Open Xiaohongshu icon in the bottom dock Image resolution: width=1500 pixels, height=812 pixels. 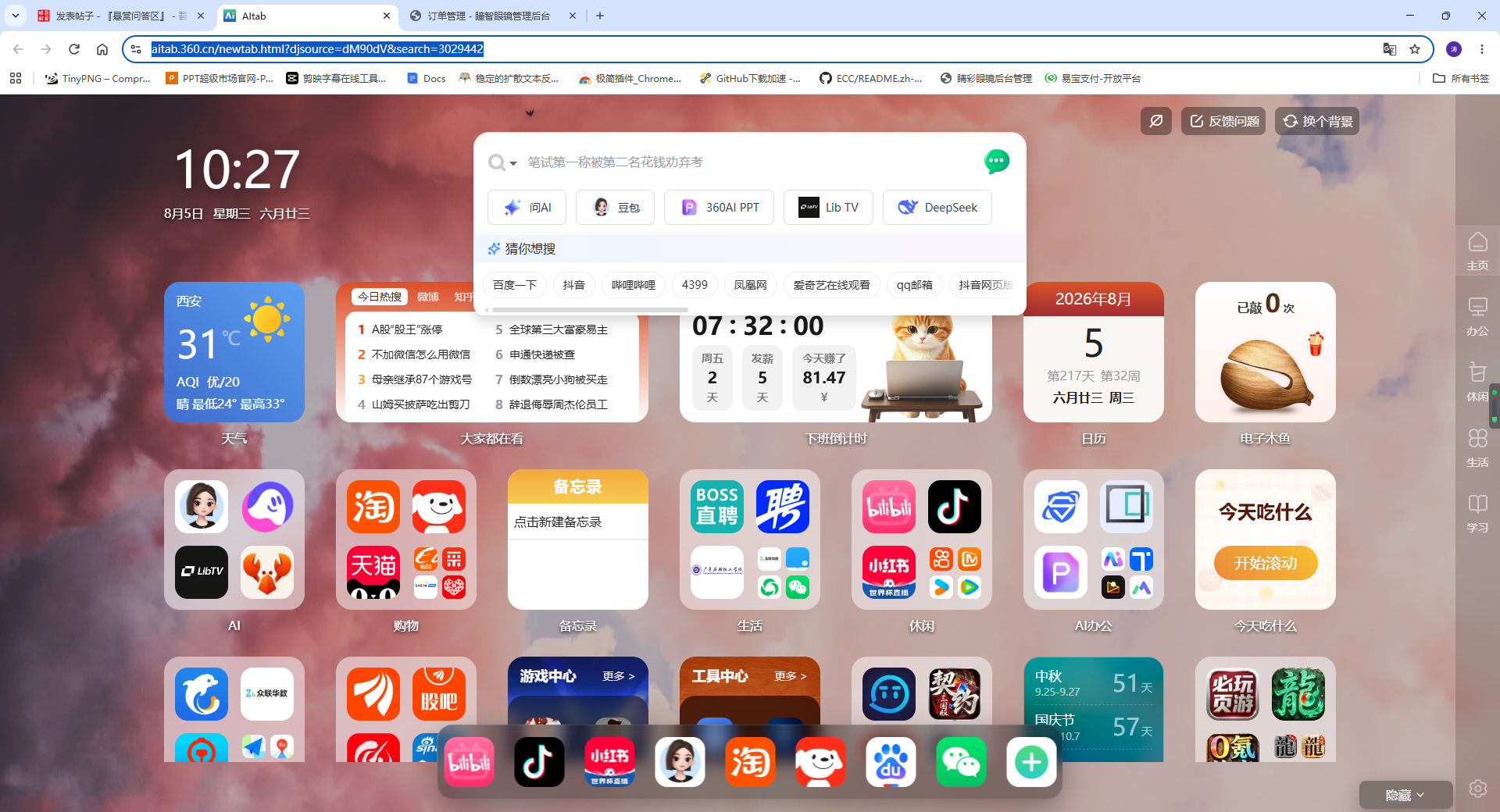click(x=609, y=762)
